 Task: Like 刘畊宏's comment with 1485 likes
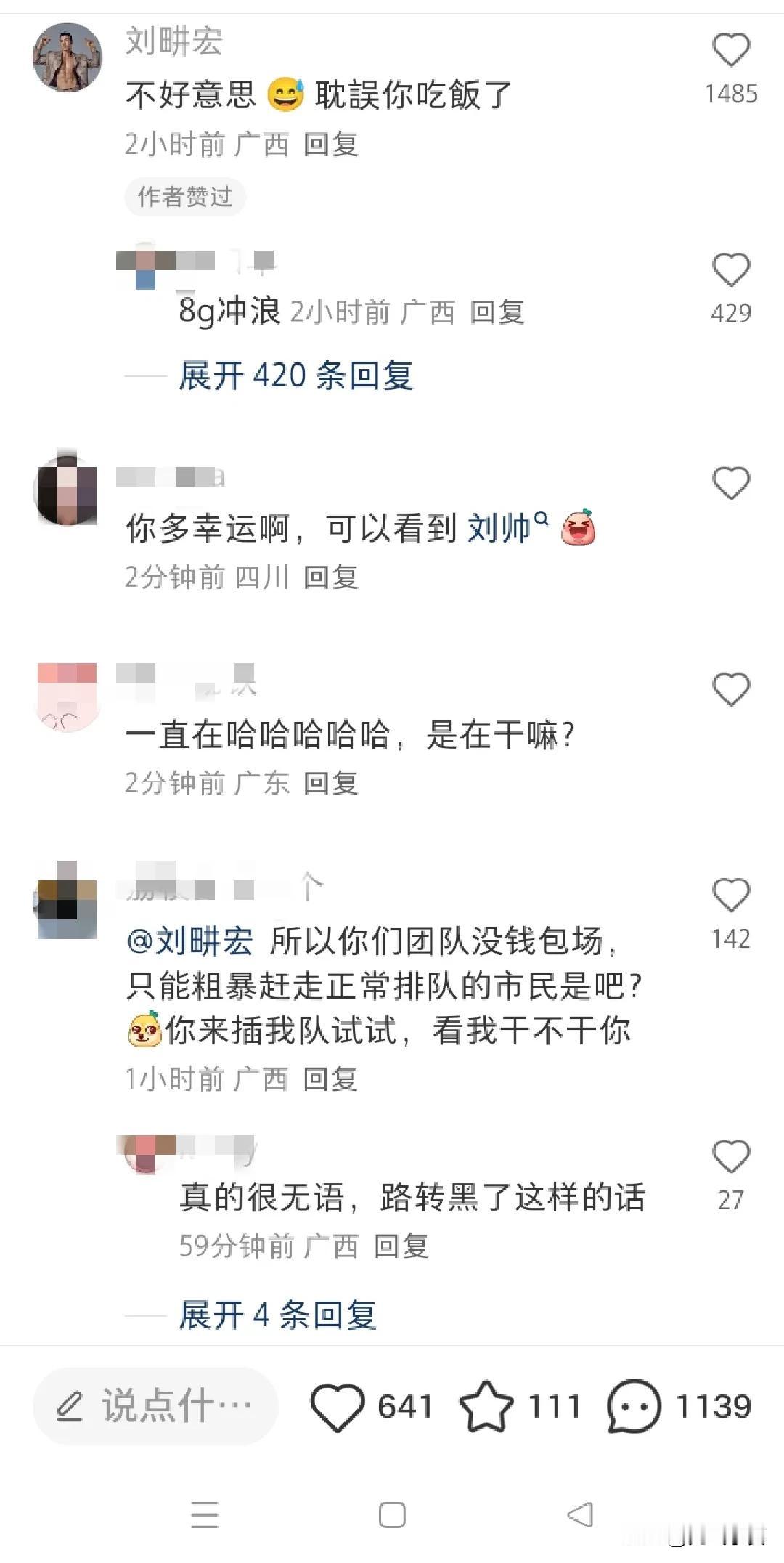coord(730,50)
